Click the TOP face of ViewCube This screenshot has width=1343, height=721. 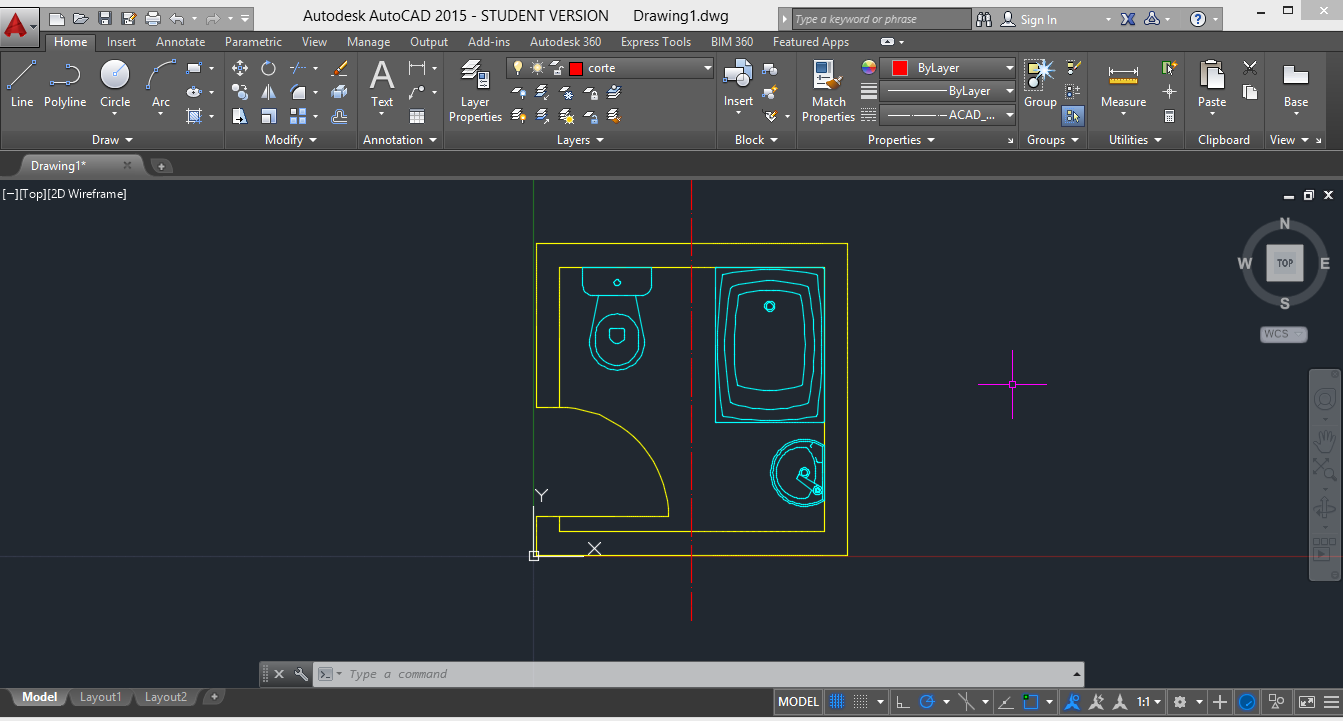1285,263
